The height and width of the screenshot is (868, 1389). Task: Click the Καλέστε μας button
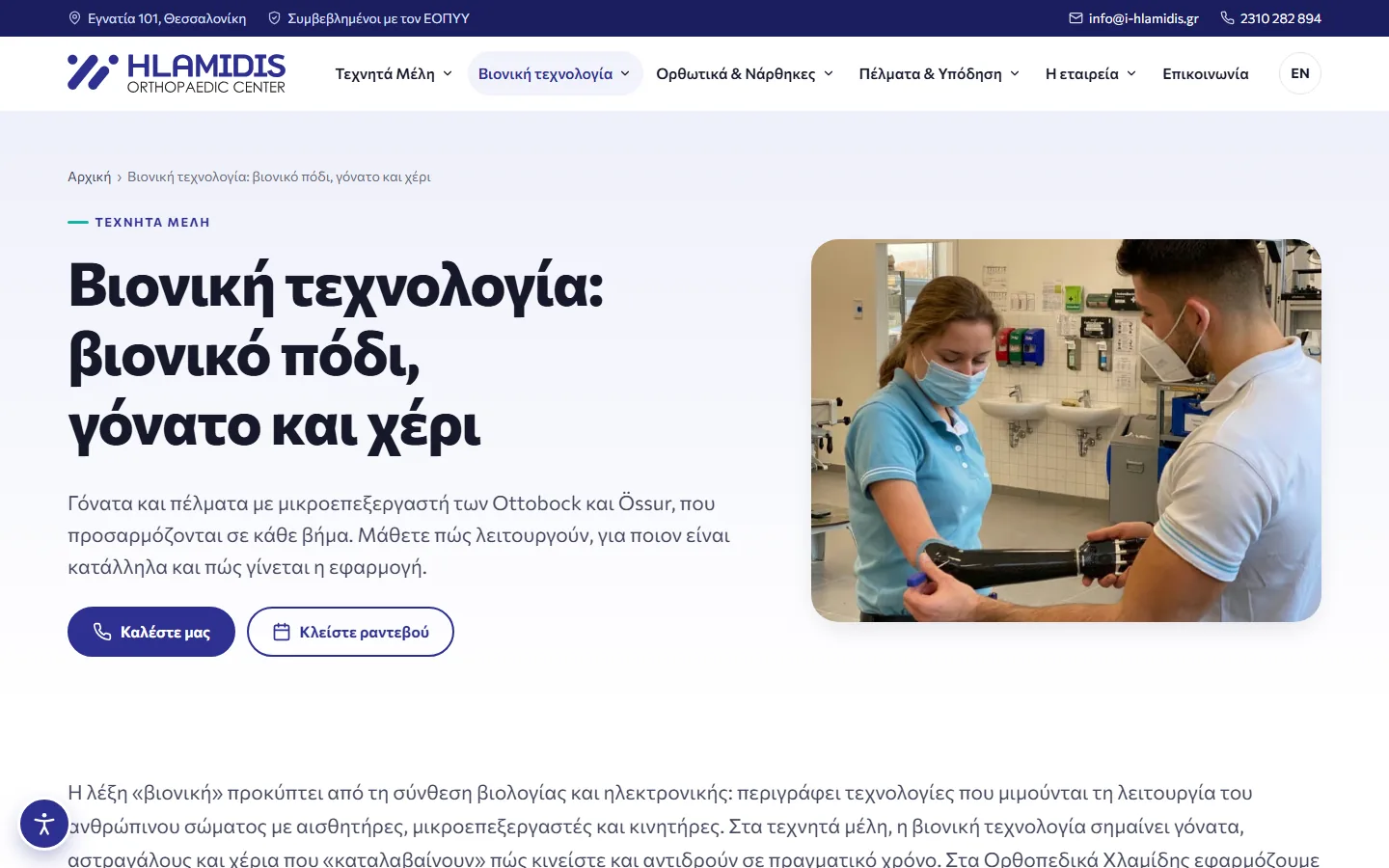click(x=151, y=632)
